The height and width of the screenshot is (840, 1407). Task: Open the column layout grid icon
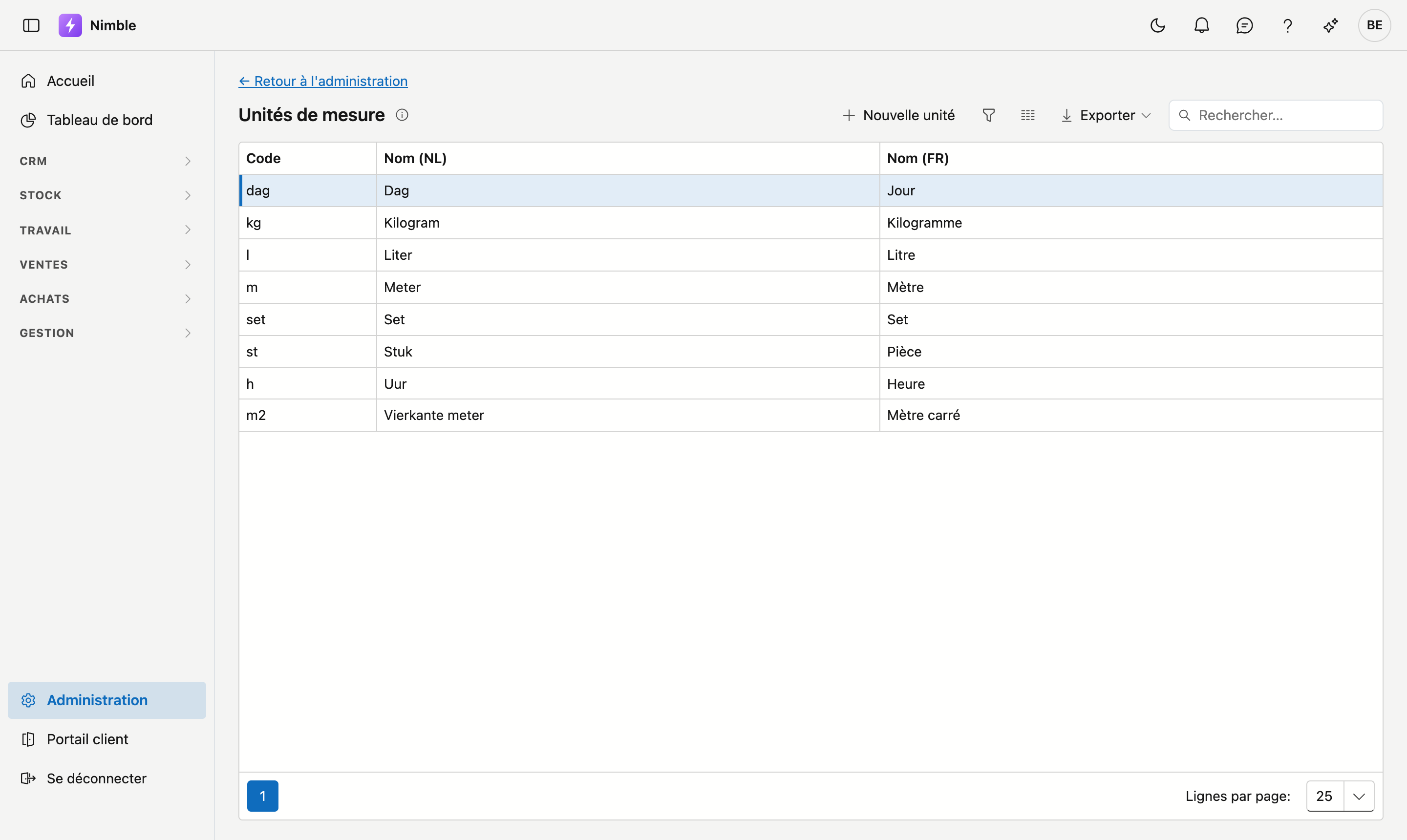[x=1028, y=115]
